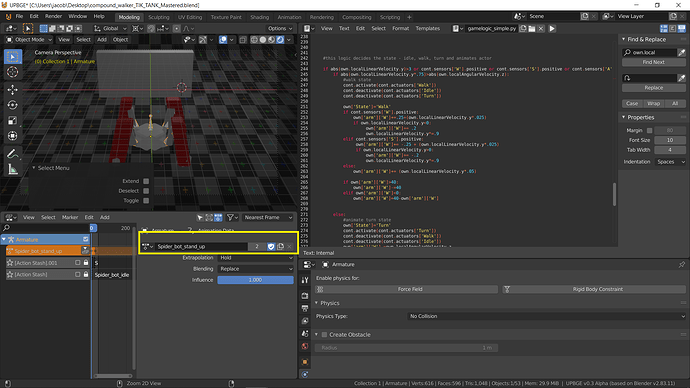Open the Object Mode dropdown
Image resolution: width=690 pixels, height=388 pixels.
(29, 40)
